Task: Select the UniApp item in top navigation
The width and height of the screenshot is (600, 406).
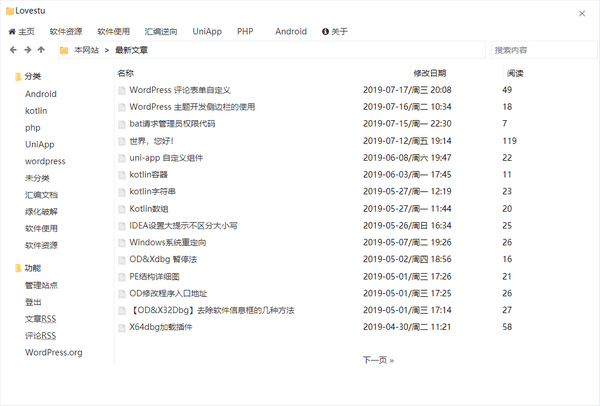Action: pyautogui.click(x=207, y=31)
